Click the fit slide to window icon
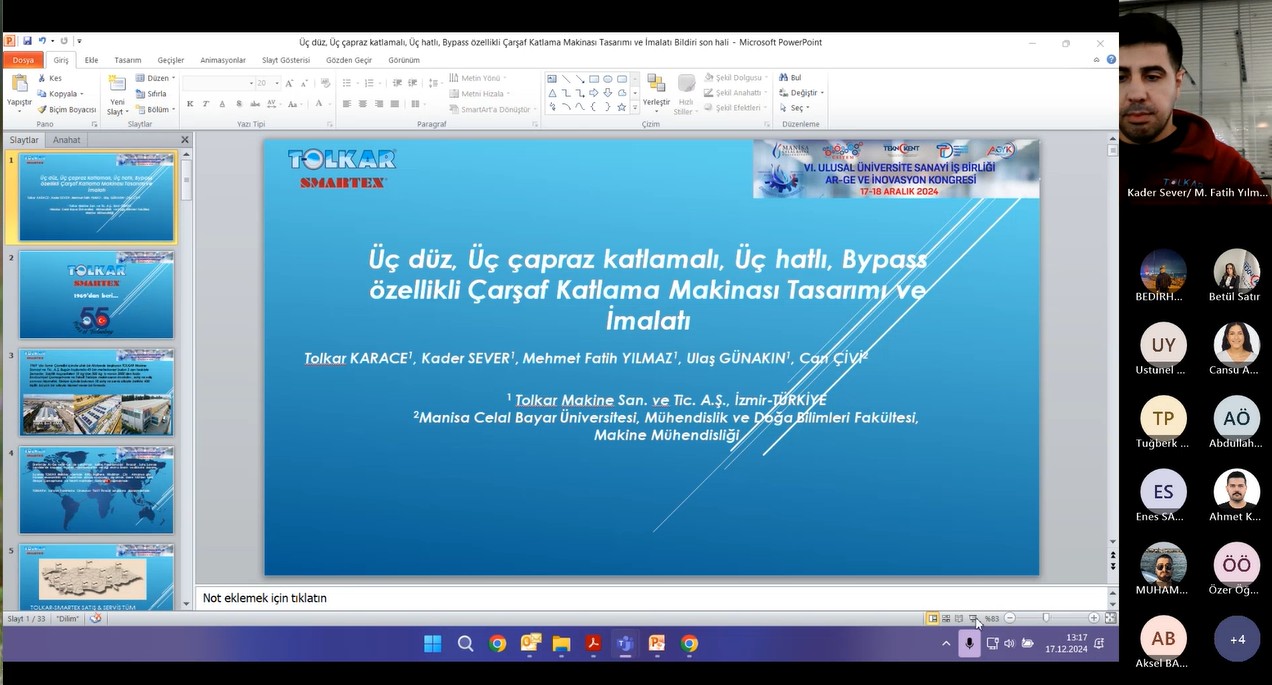 click(x=1110, y=619)
